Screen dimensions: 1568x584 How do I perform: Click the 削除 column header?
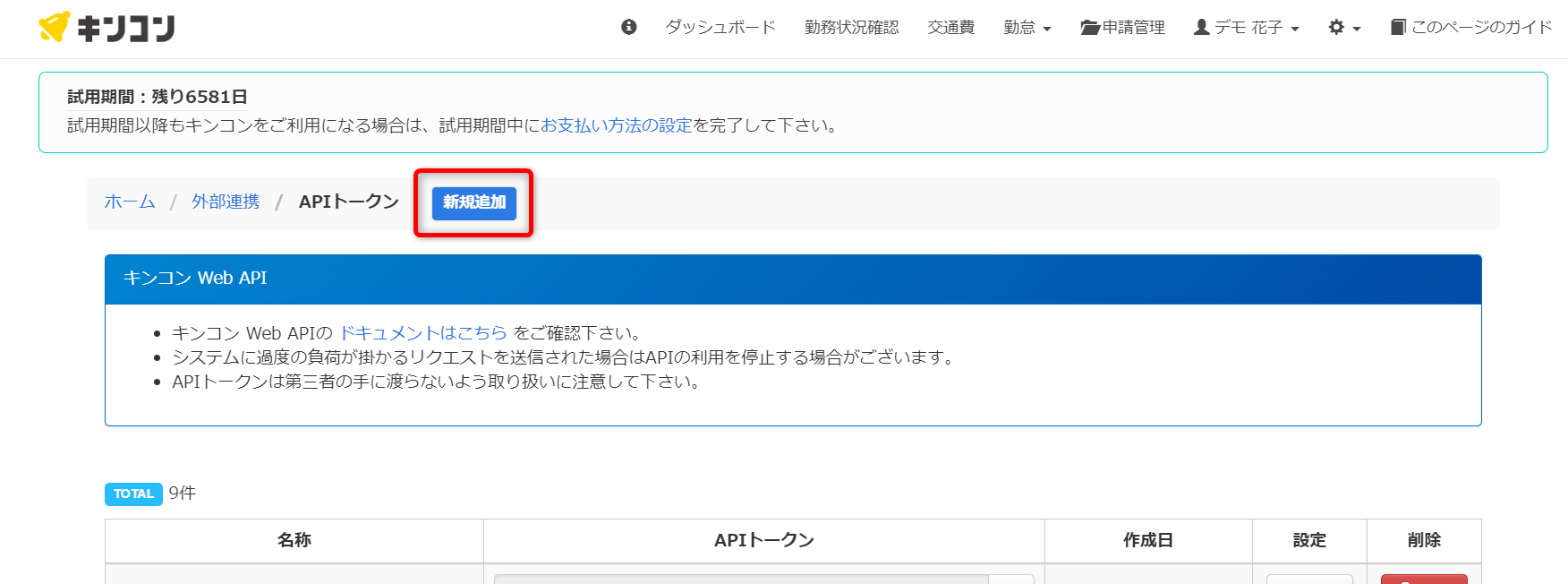(x=1424, y=540)
